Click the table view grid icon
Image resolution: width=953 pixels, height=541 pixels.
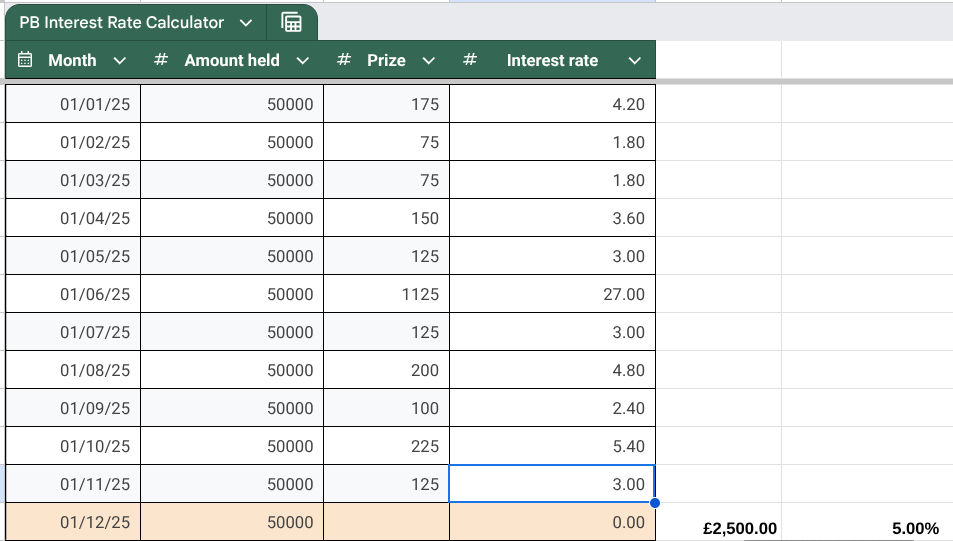click(x=291, y=22)
